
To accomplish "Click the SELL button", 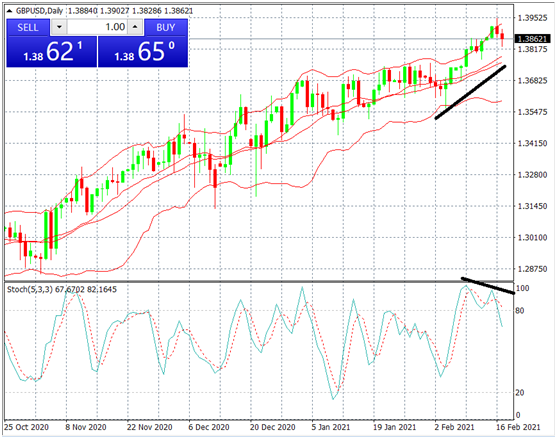I will pyautogui.click(x=28, y=27).
